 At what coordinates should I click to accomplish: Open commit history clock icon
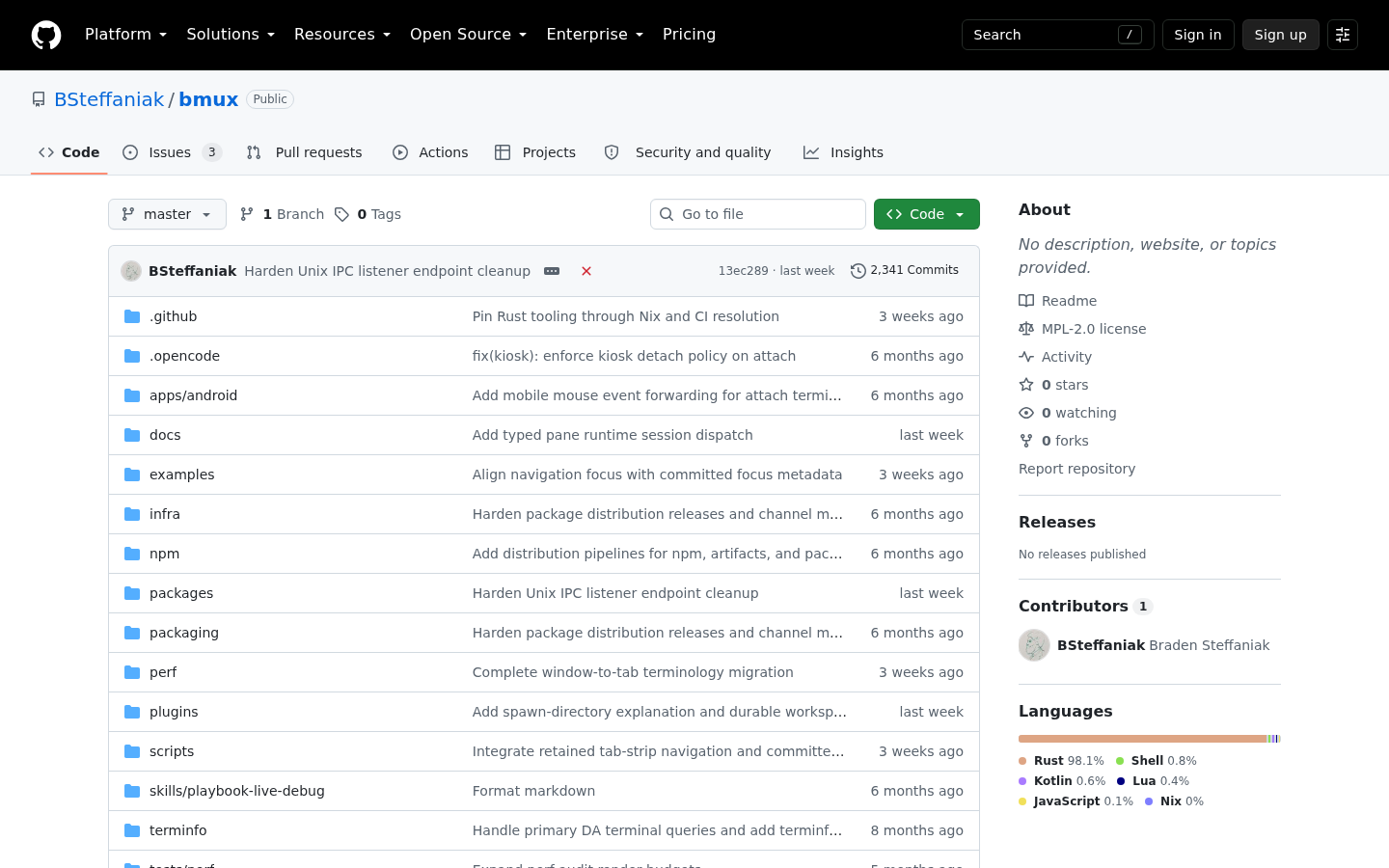pyautogui.click(x=858, y=271)
